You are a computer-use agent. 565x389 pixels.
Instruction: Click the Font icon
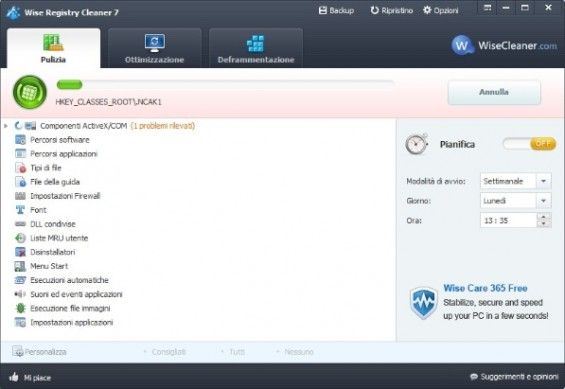pyautogui.click(x=20, y=210)
